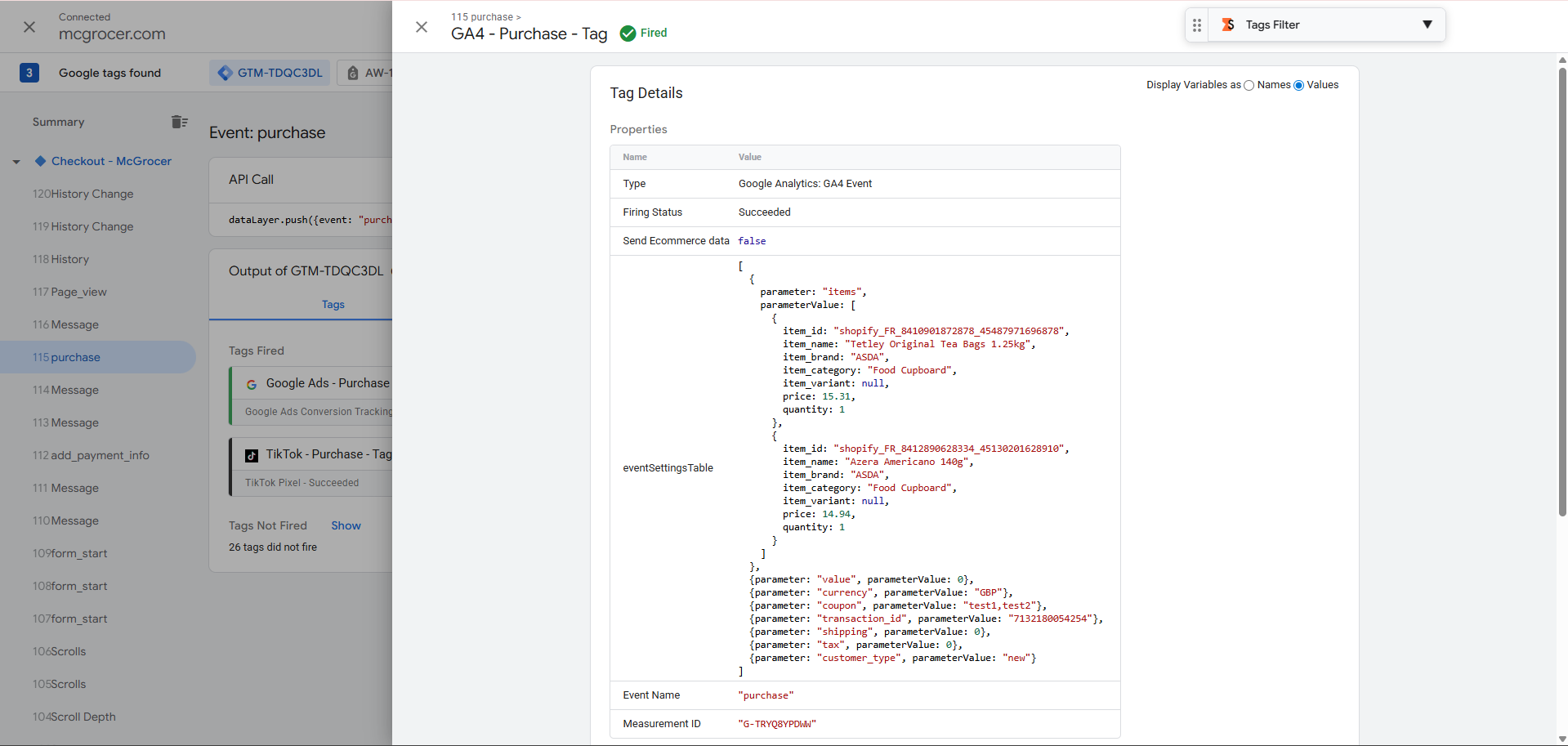
Task: Click the Google tags found count badge
Action: (29, 73)
